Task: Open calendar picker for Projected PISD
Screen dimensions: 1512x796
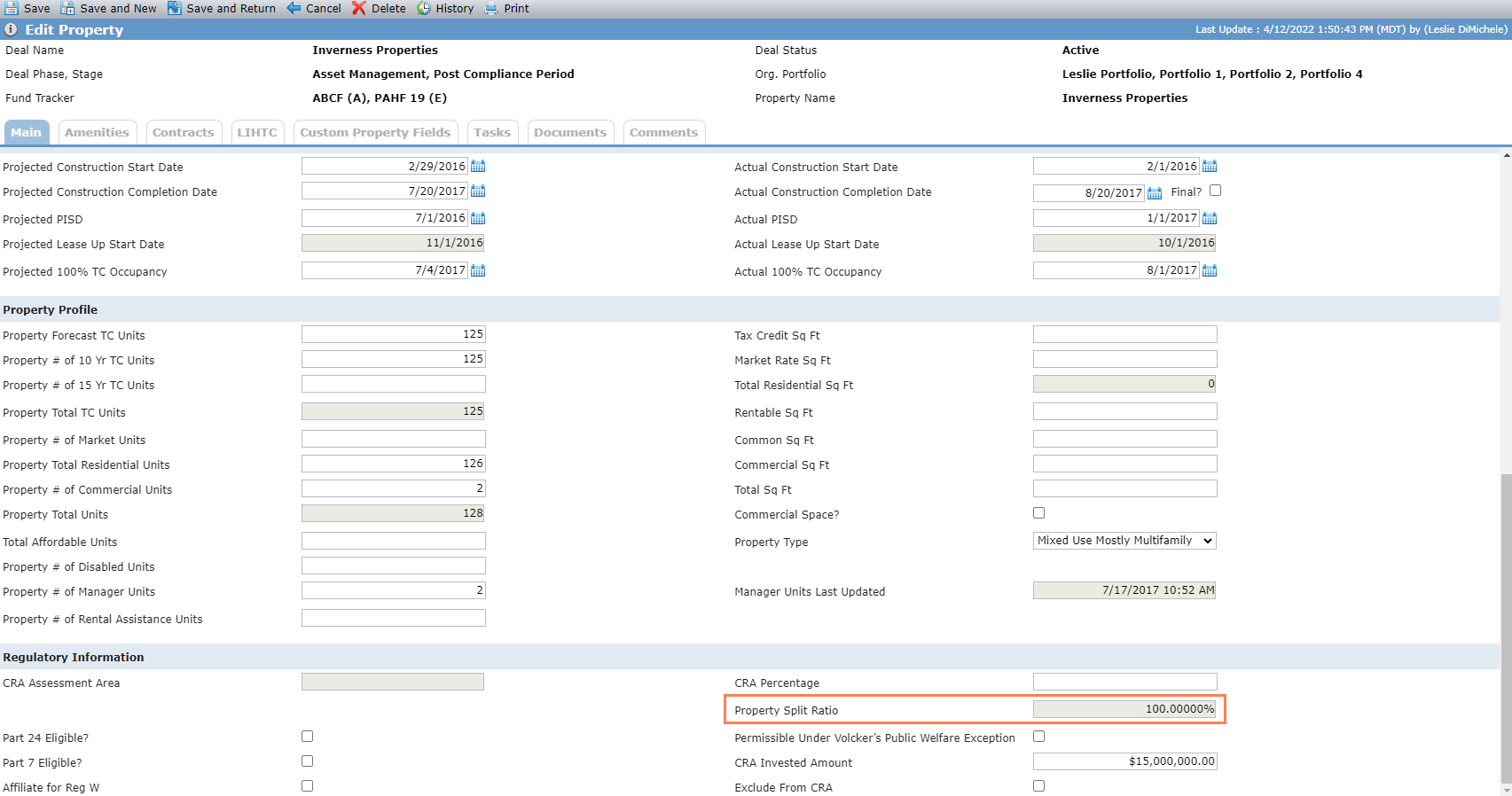Action: [478, 218]
